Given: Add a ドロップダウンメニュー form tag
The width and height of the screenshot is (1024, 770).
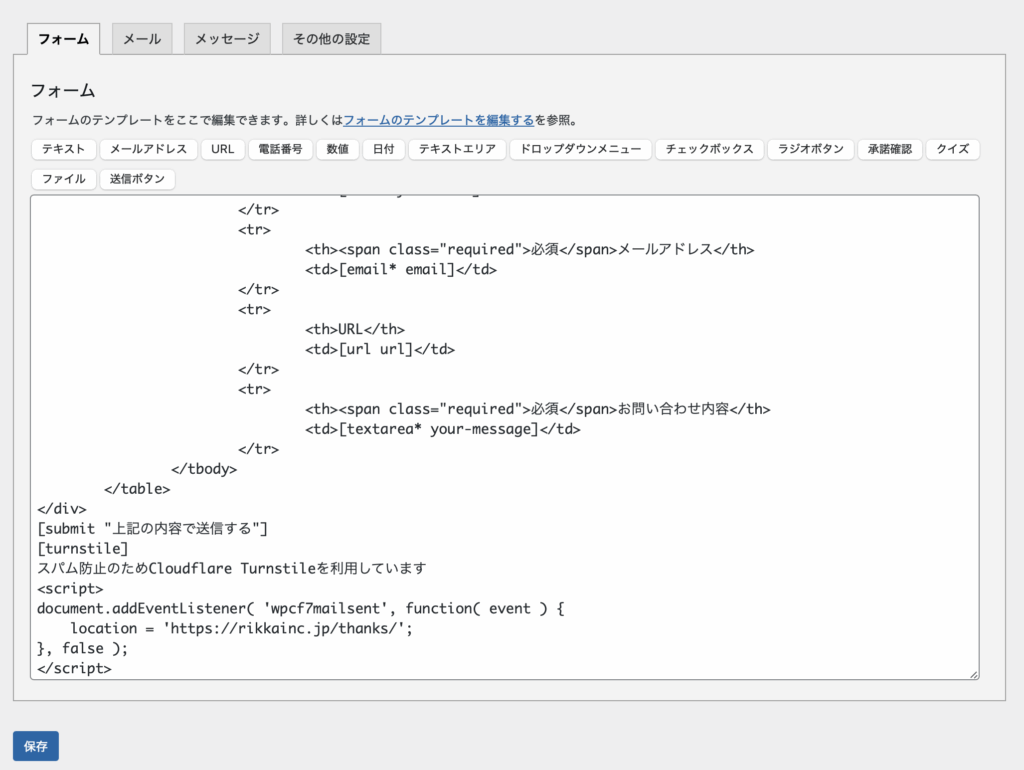Looking at the screenshot, I should pyautogui.click(x=581, y=149).
